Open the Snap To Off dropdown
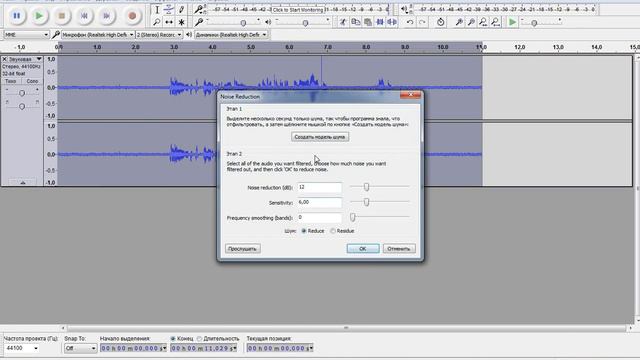Screen dimensions: 640x360 click(80, 348)
